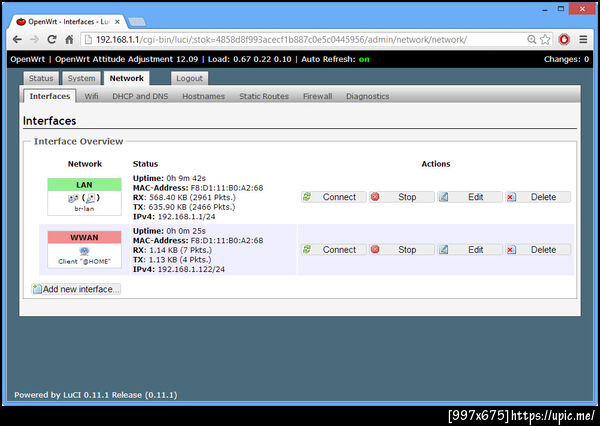Reload the page with the refresh icon
600x426 pixels.
tap(52, 39)
